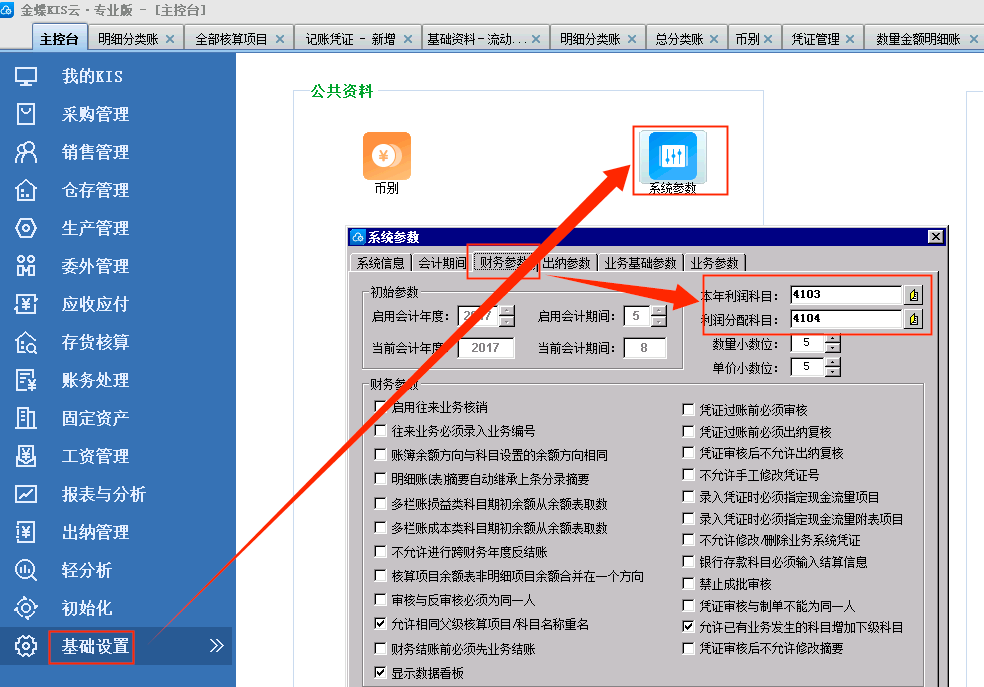Enable 凭证审核与制单不能为同一人

[x=688, y=605]
